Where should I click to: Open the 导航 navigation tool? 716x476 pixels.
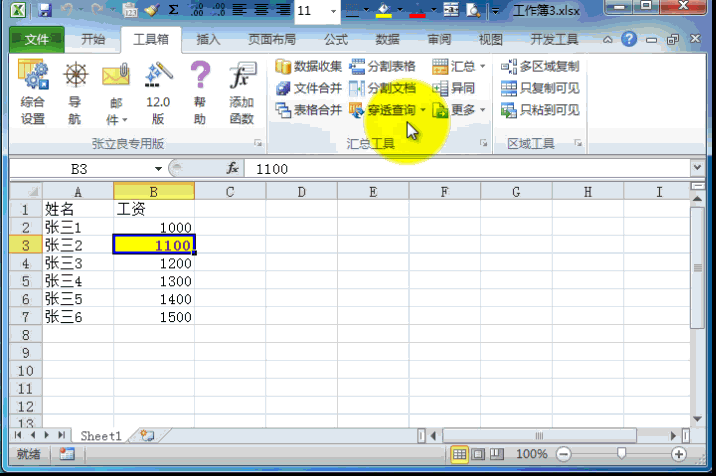coord(75,92)
